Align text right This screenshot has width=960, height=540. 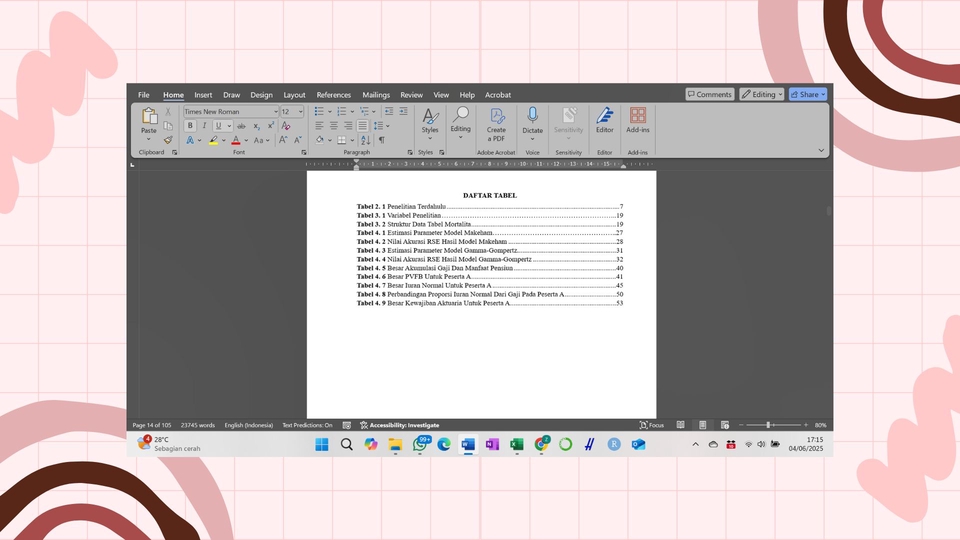coord(348,126)
